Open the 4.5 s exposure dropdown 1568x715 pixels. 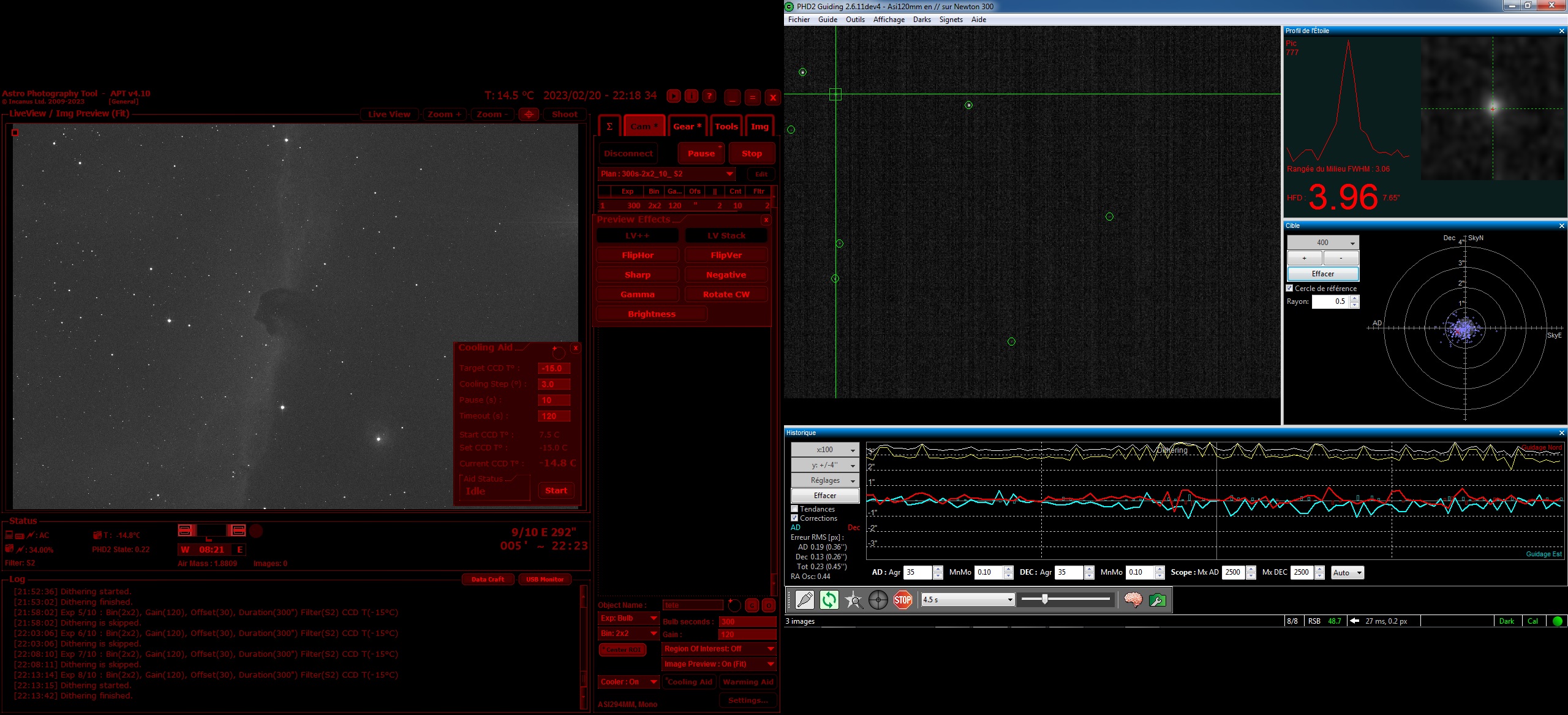tap(968, 600)
